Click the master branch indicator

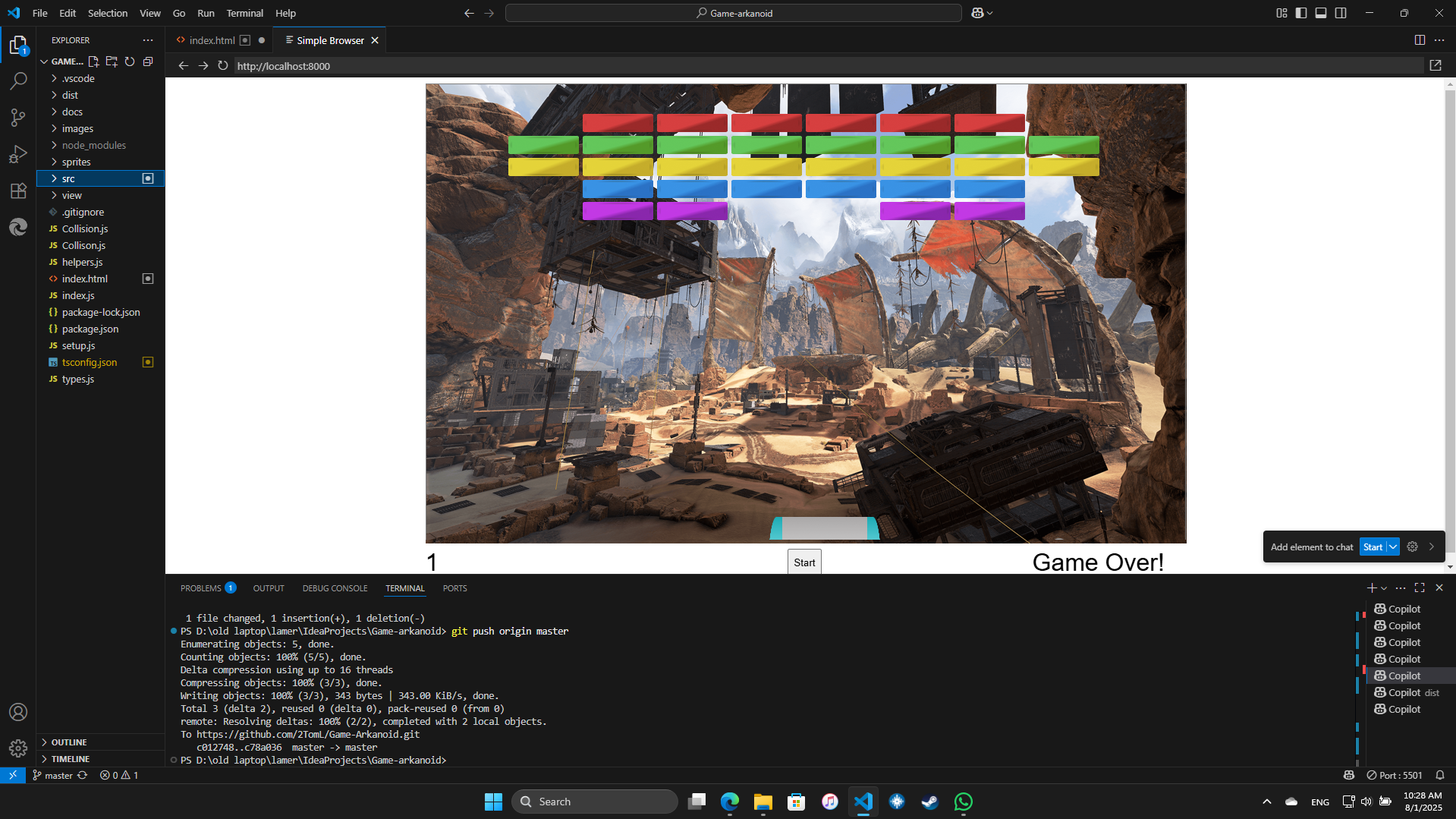point(53,775)
